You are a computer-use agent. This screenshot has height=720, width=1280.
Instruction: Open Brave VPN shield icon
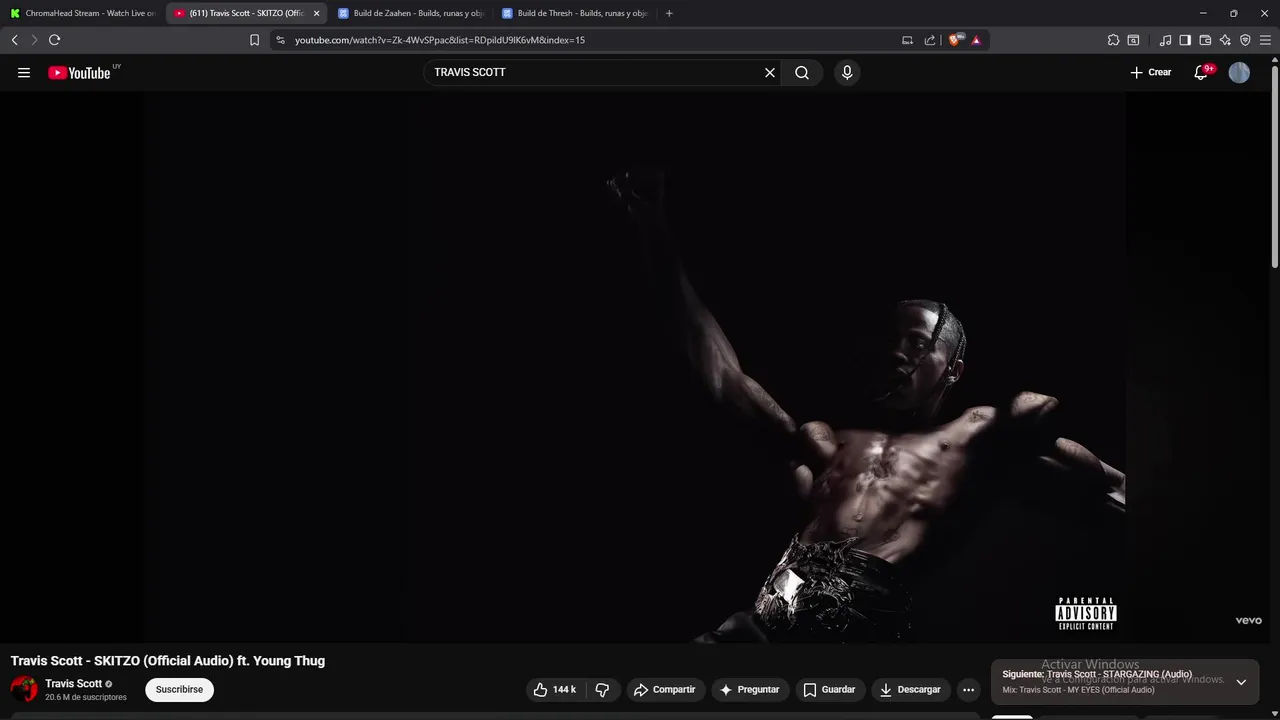(x=1245, y=40)
